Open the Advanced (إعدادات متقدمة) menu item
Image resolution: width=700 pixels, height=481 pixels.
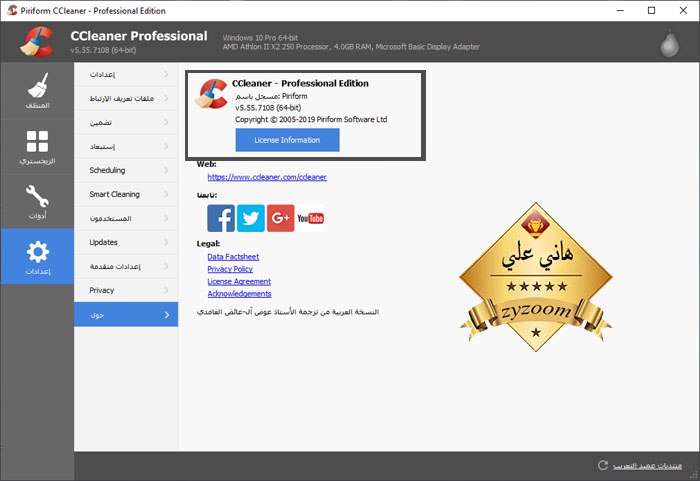click(126, 266)
